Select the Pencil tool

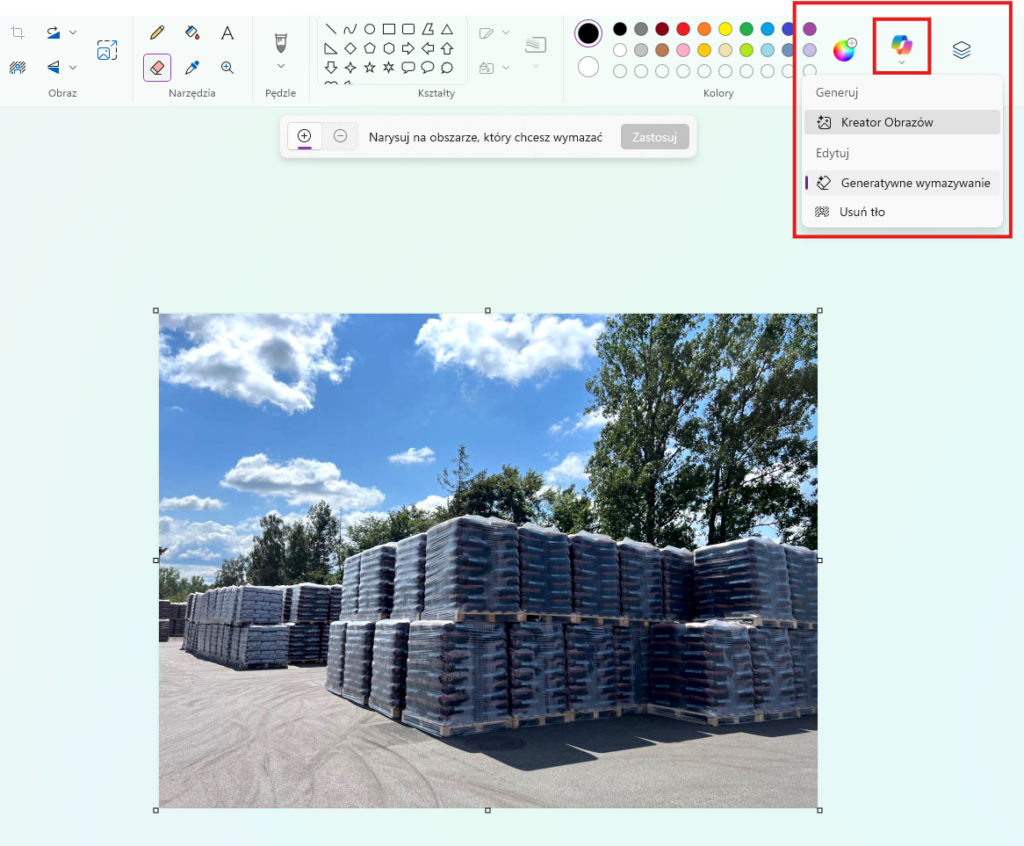(157, 32)
